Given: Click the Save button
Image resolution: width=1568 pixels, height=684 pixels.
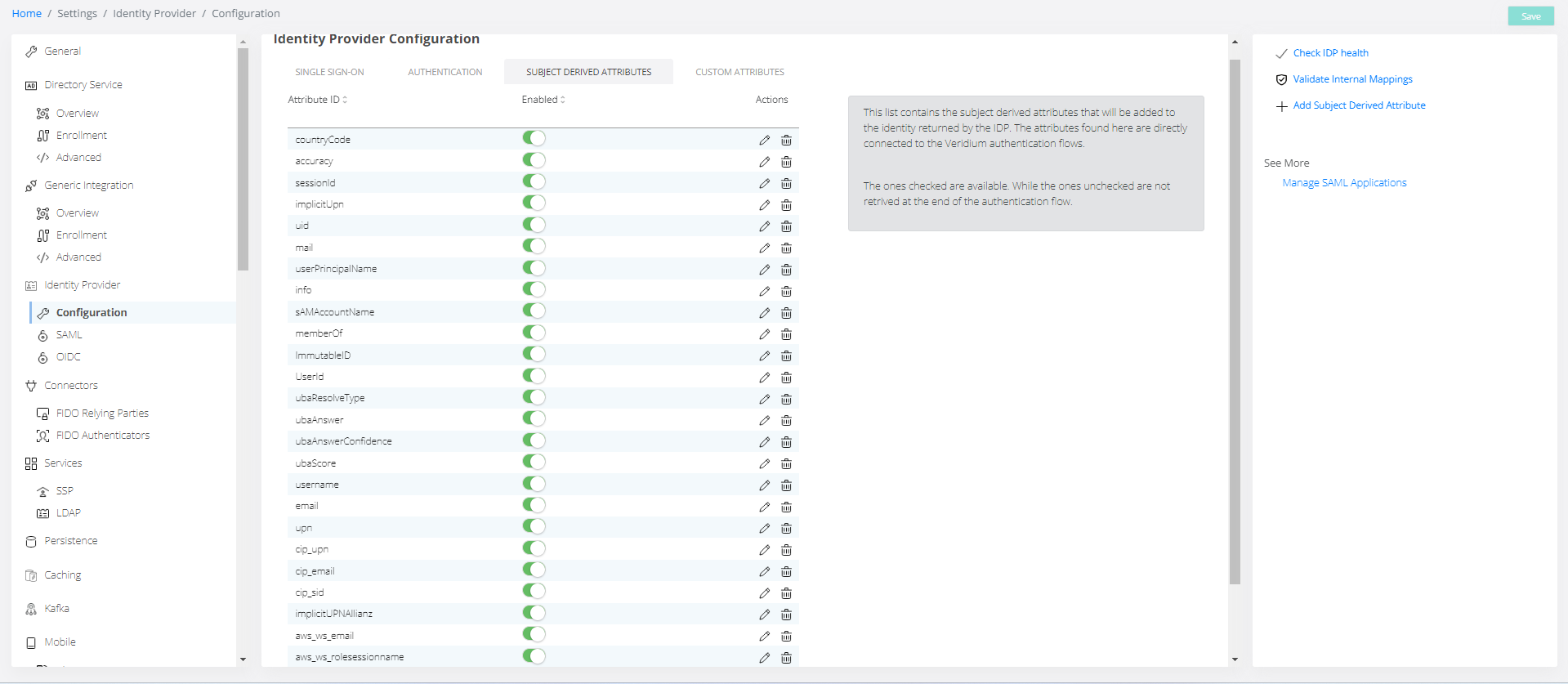Looking at the screenshot, I should pyautogui.click(x=1530, y=16).
